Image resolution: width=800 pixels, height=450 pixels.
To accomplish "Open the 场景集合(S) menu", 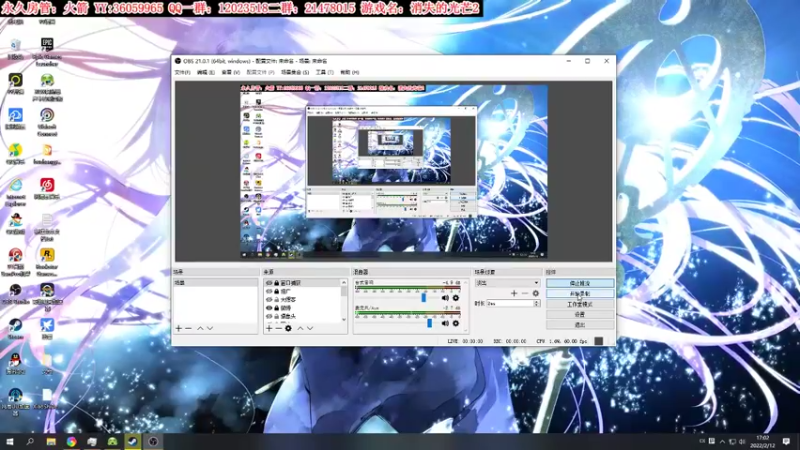I will point(295,72).
